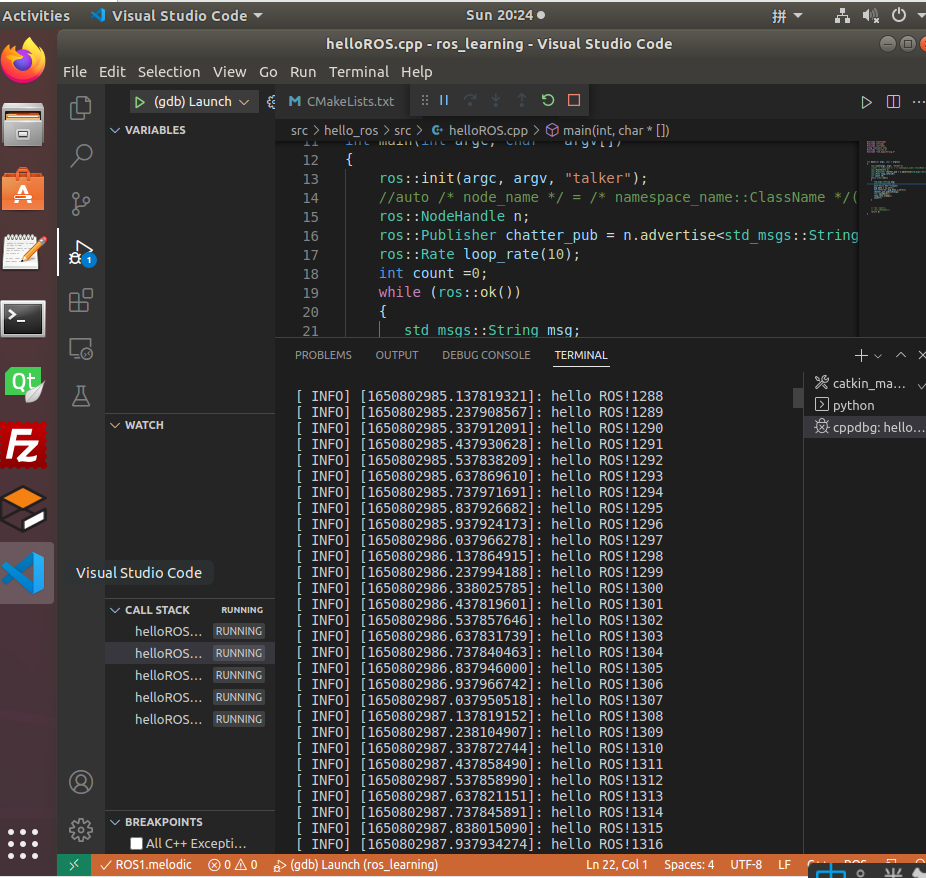Open the Terminal menu
The image size is (926, 878).
point(359,72)
